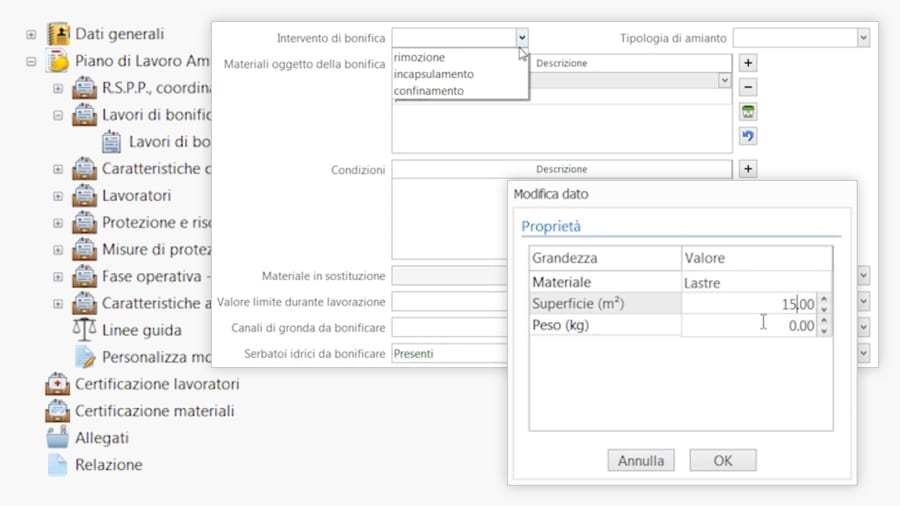
Task: Open the Allegati basket icon
Action: (58, 438)
